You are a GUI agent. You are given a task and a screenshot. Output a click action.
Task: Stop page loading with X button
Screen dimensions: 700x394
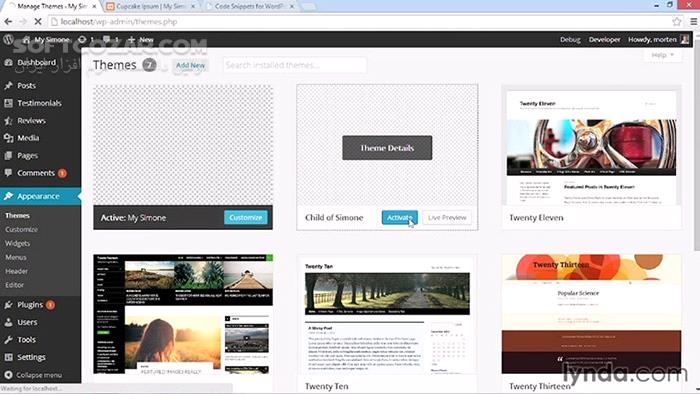[38, 21]
